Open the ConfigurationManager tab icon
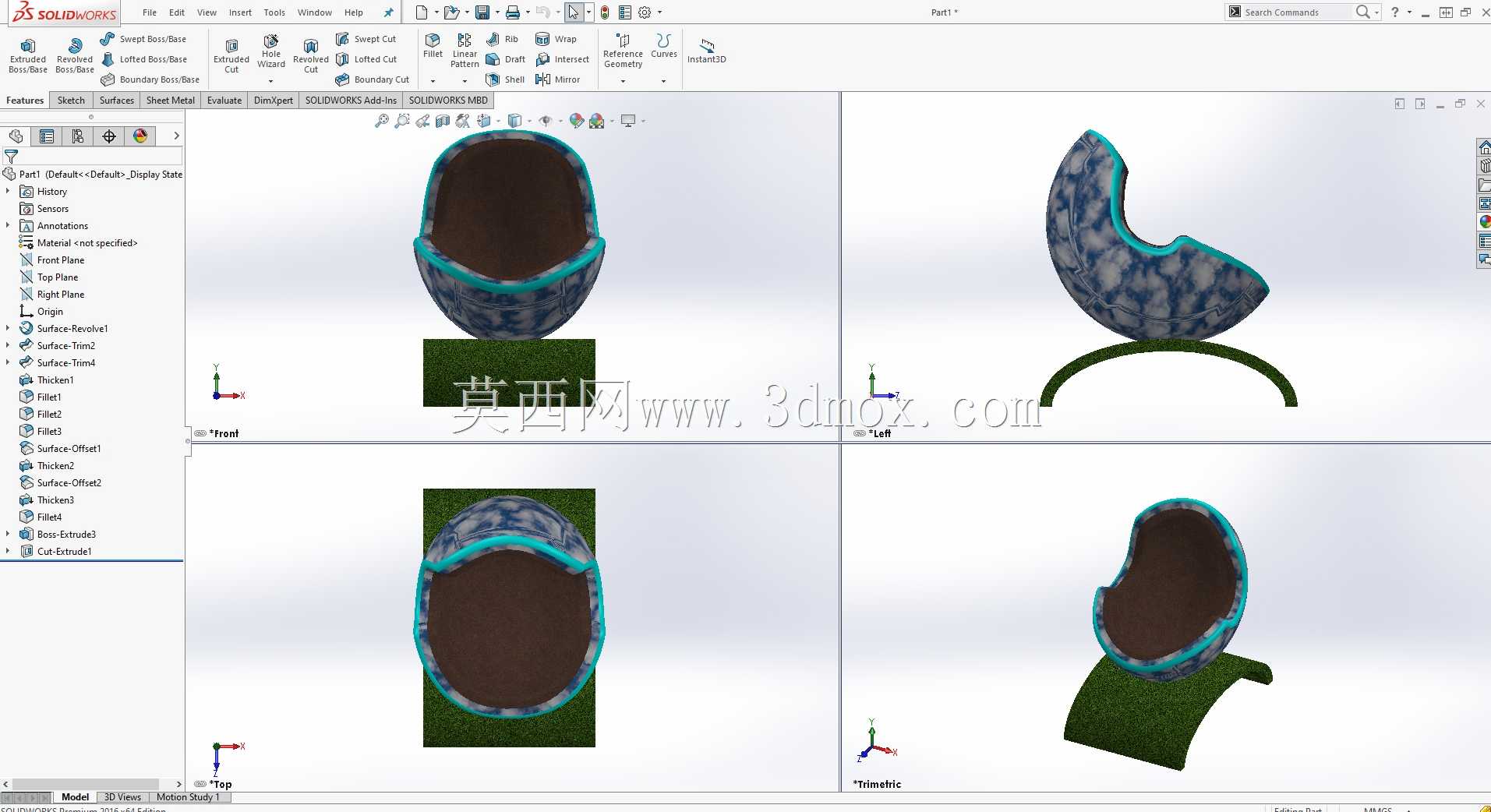Image resolution: width=1491 pixels, height=812 pixels. [x=78, y=136]
